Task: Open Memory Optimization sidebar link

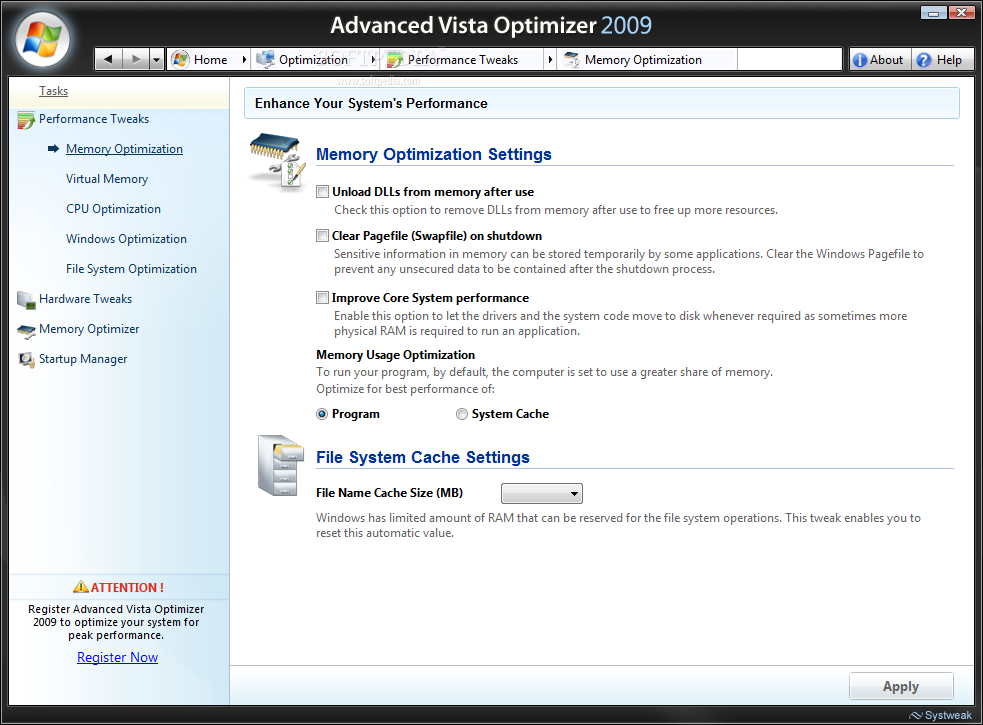Action: (x=124, y=149)
